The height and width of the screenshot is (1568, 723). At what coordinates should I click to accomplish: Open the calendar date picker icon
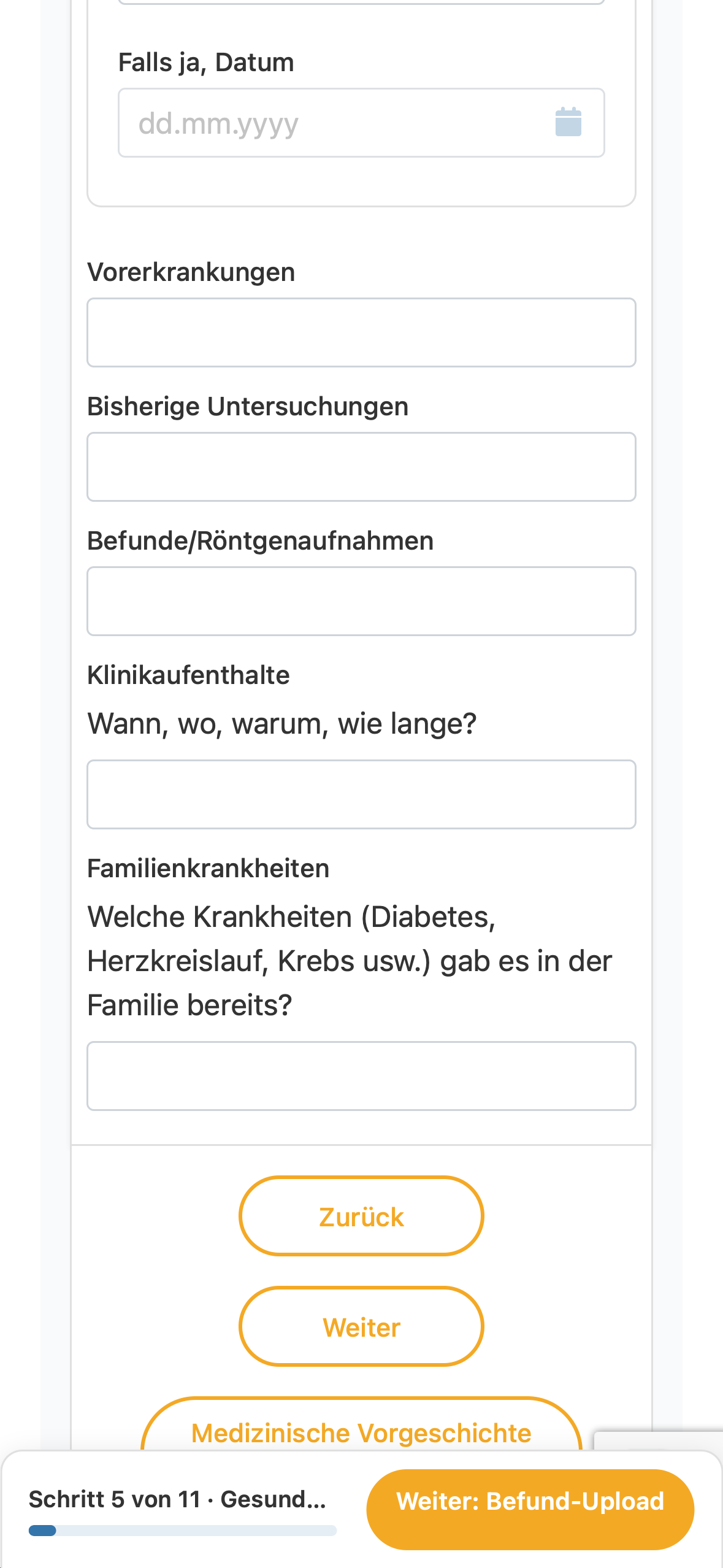(568, 122)
